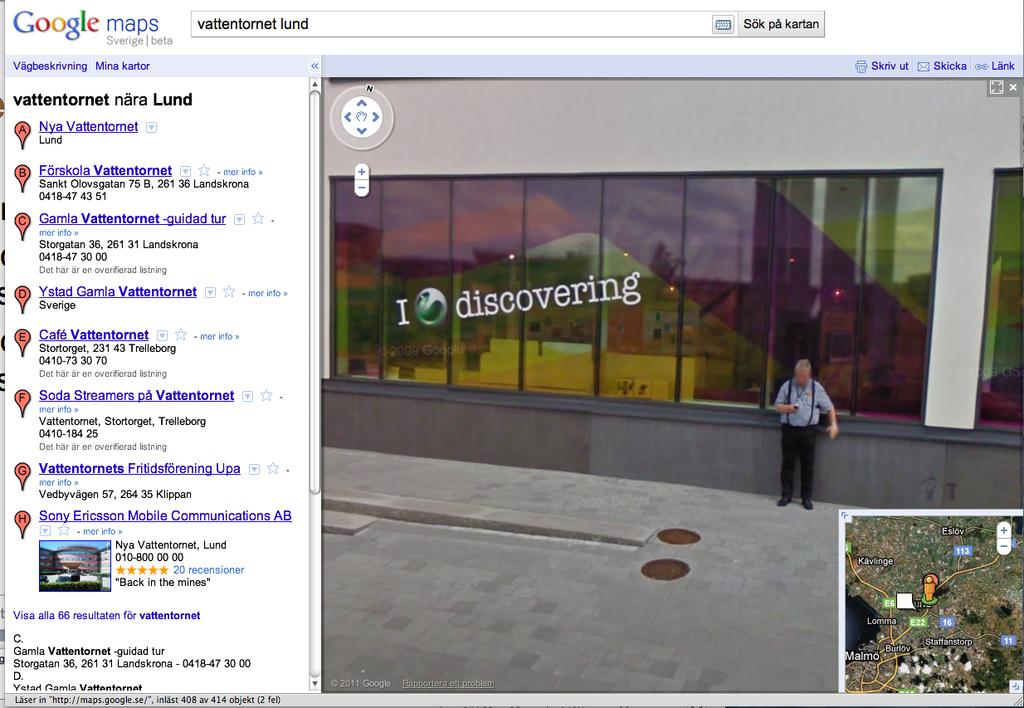Choose Skicka to send the map
The height and width of the screenshot is (708, 1024).
tap(950, 66)
